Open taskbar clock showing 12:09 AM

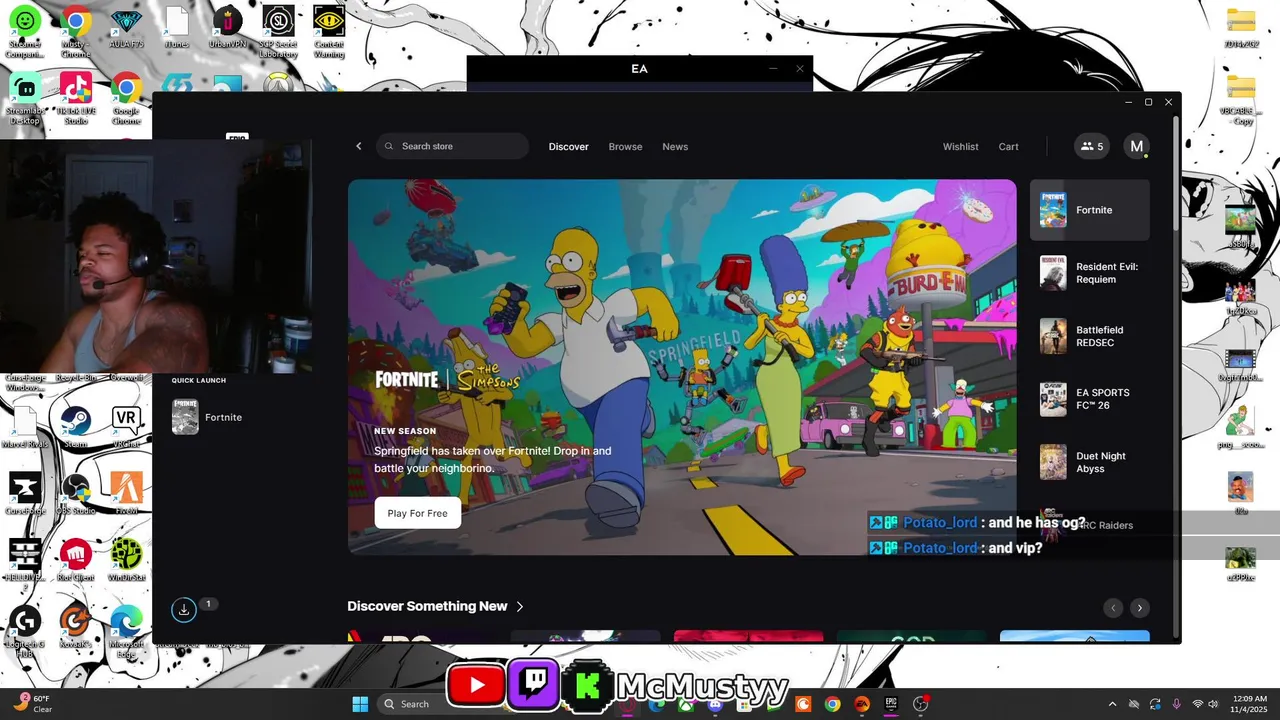pyautogui.click(x=1251, y=704)
